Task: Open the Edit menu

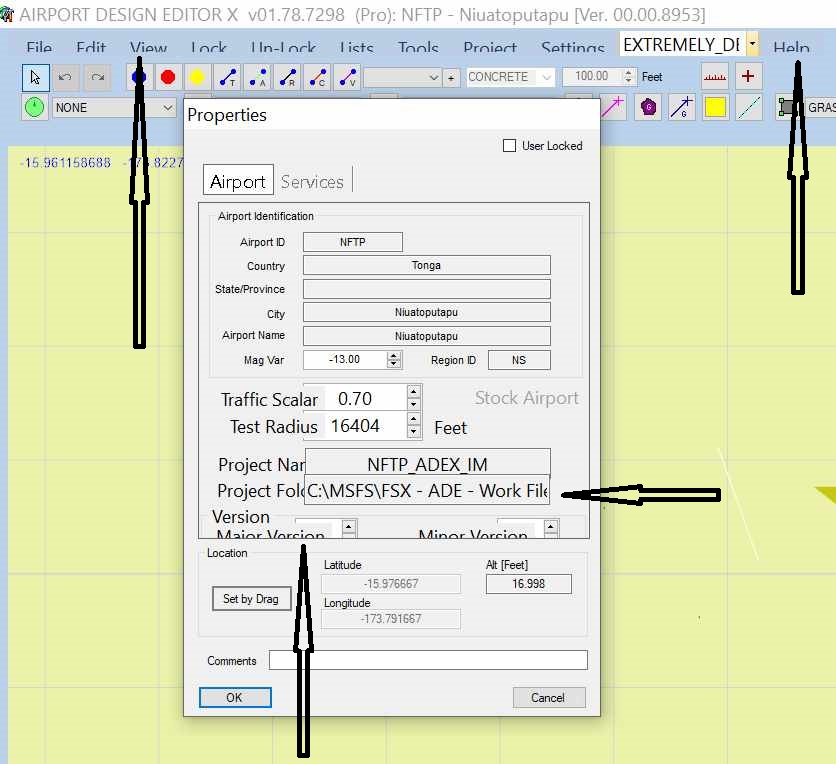Action: click(91, 48)
